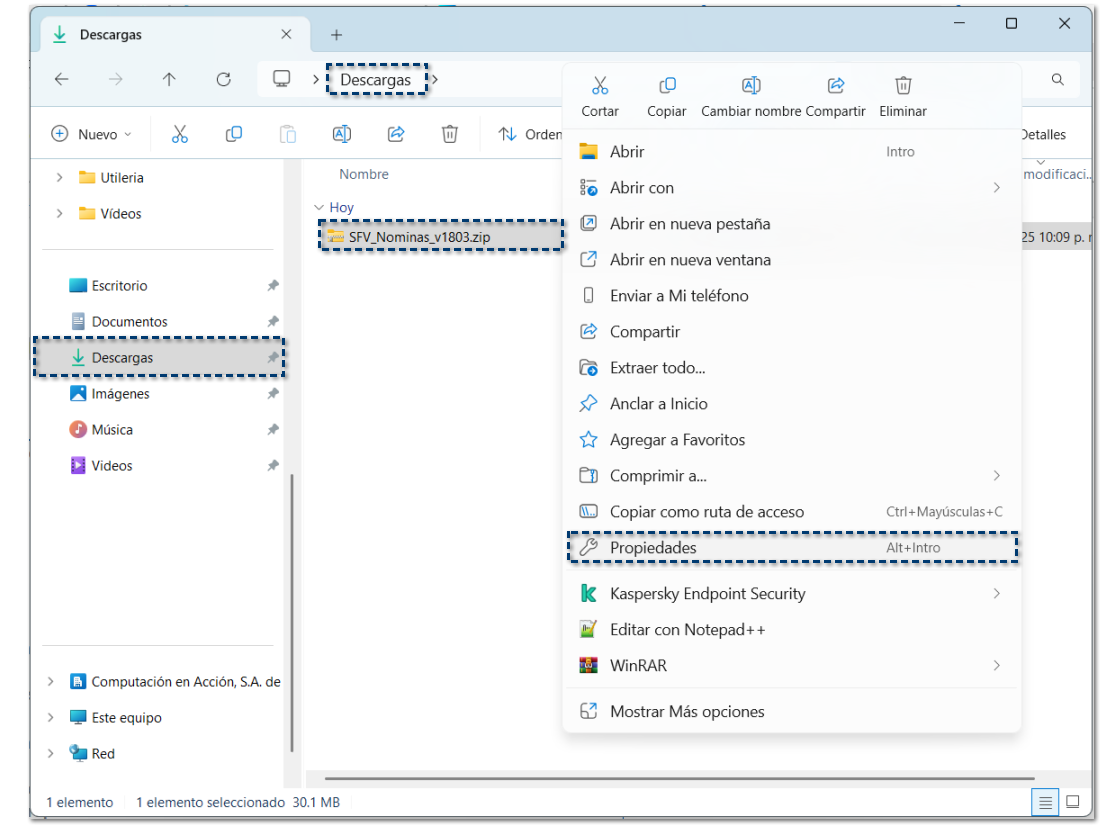Click the Cambiar nombre icon in context menu
Viewport: 1103px width, 828px height.
coord(751,86)
